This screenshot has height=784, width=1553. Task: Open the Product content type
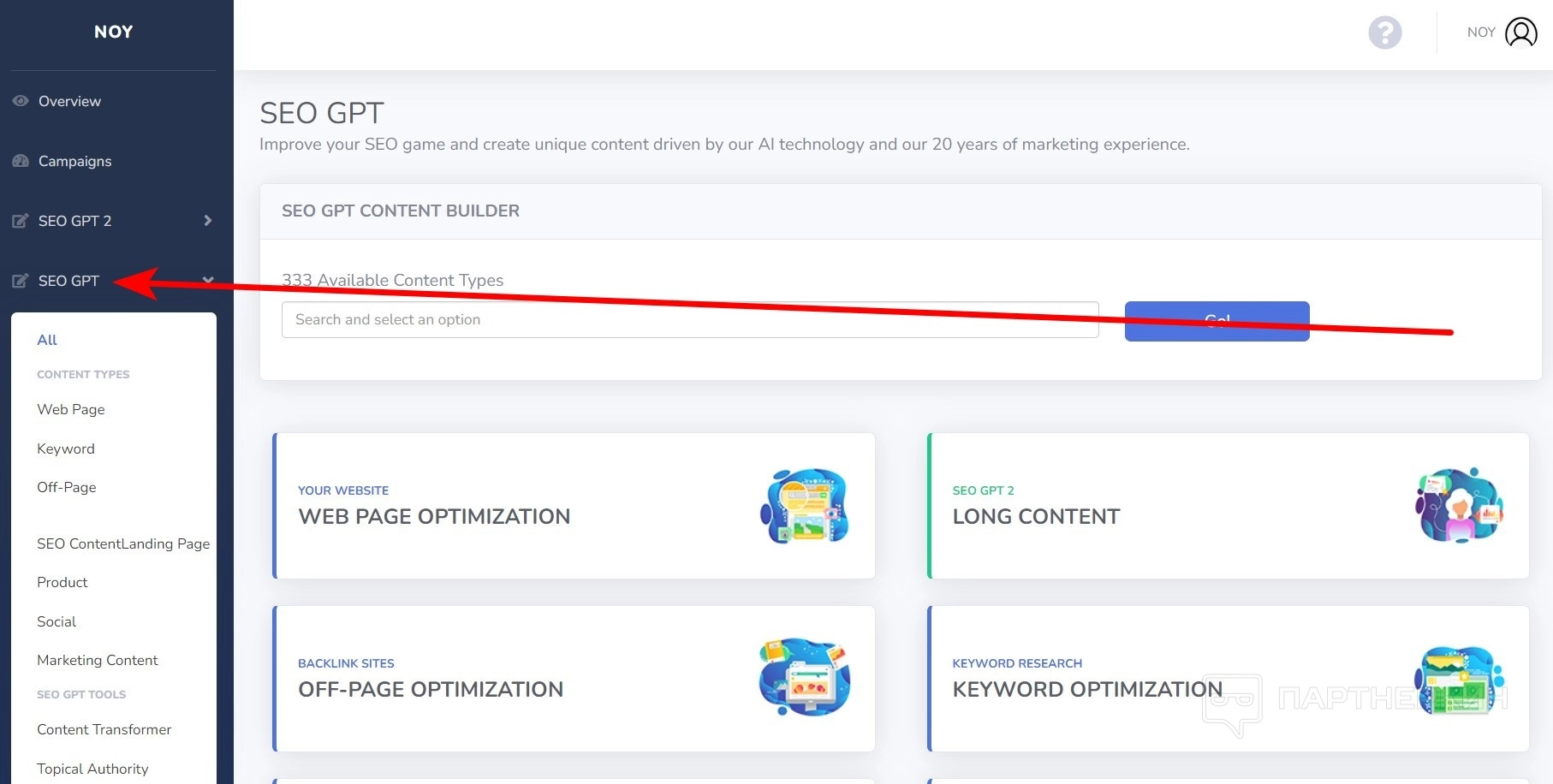click(x=62, y=582)
